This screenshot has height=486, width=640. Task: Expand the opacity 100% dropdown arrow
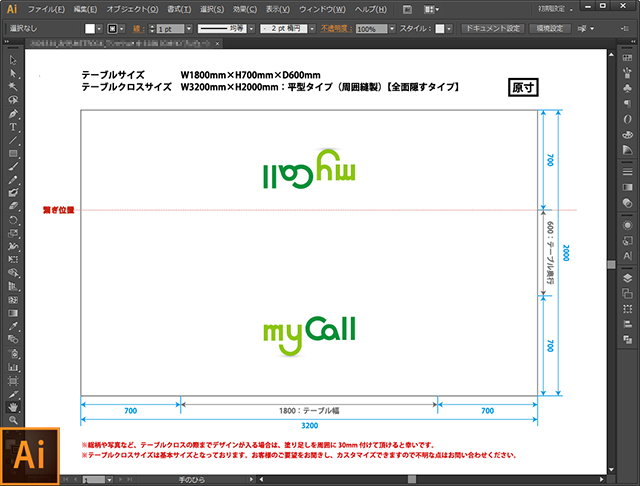(392, 29)
